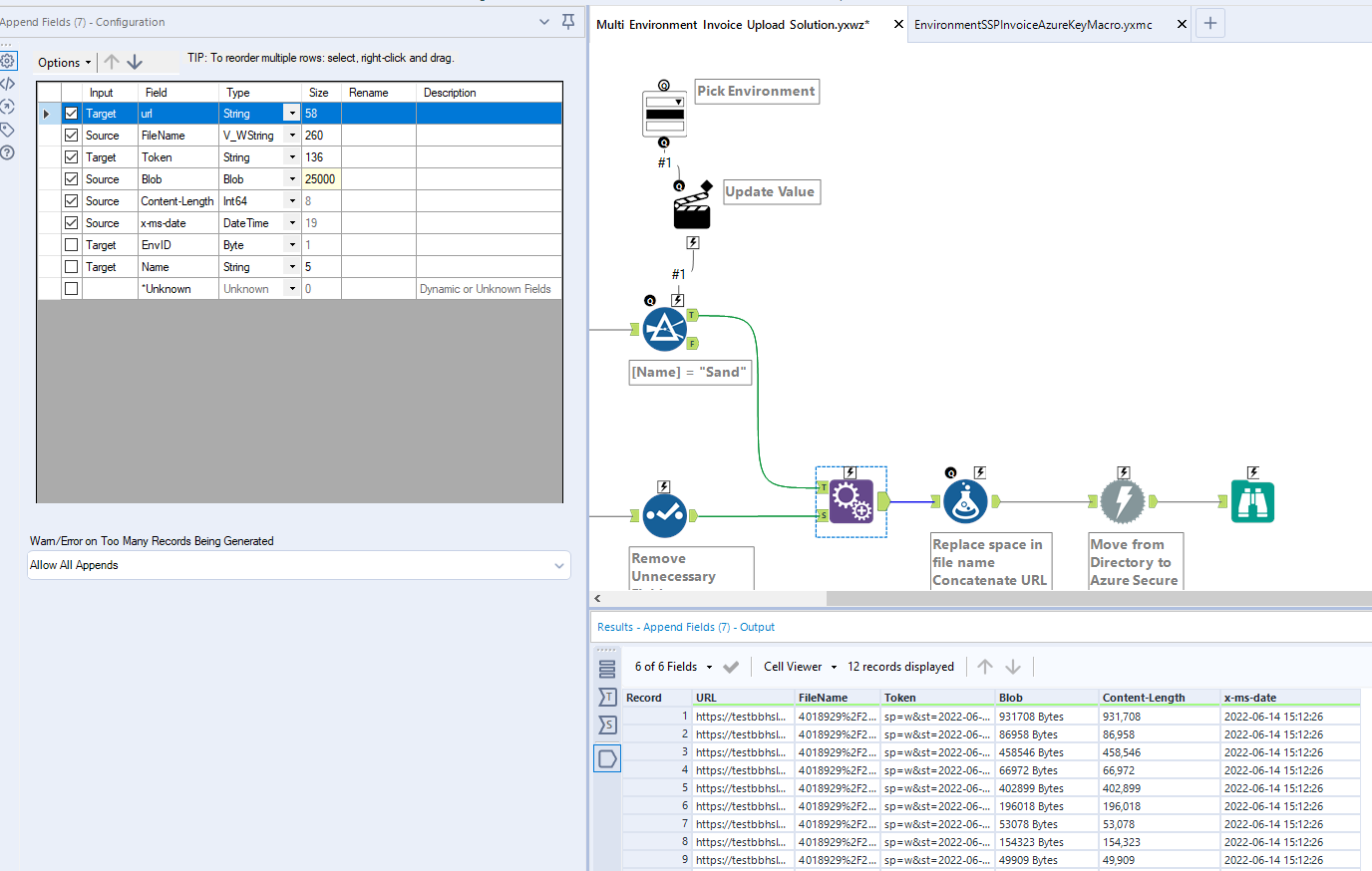The height and width of the screenshot is (871, 1372).
Task: Open the Type dropdown for the url field
Action: pyautogui.click(x=292, y=113)
